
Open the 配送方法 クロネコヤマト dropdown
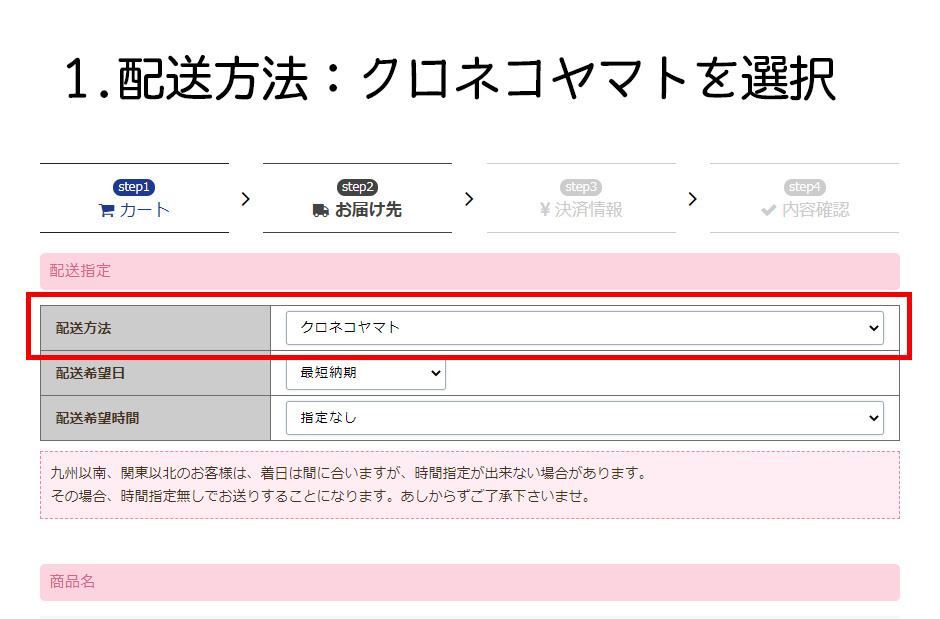coord(585,328)
